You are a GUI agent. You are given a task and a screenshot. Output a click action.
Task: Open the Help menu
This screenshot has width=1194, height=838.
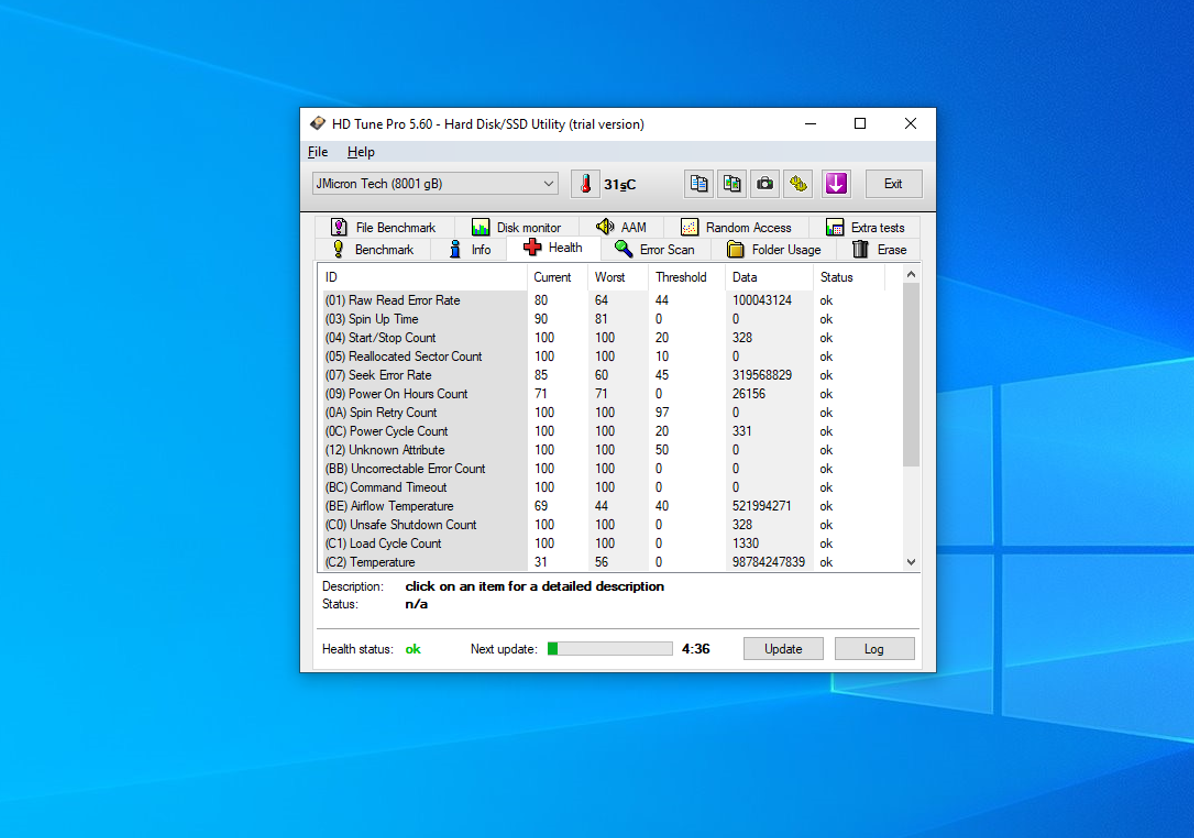(361, 152)
